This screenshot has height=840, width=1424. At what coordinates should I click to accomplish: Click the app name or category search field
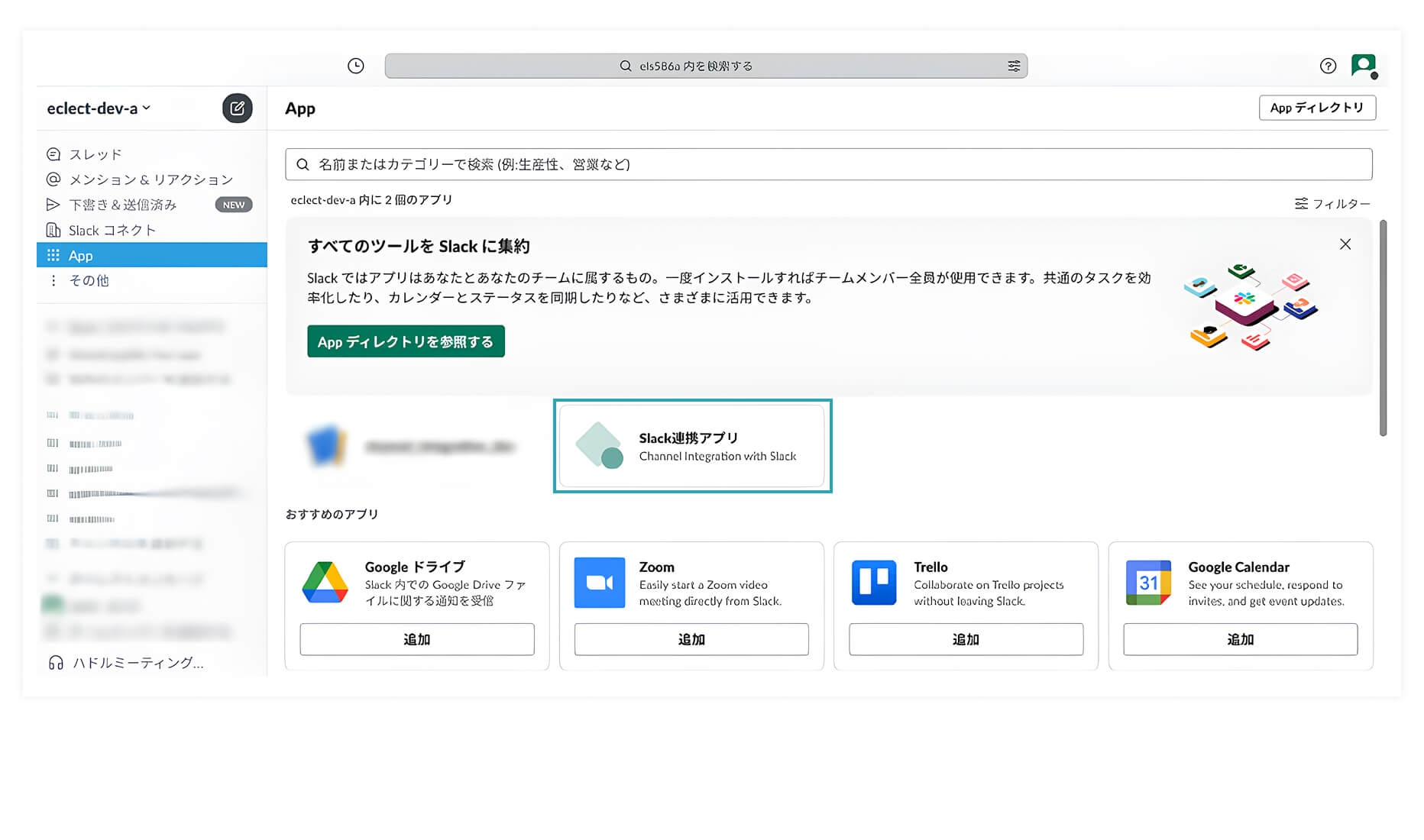(x=829, y=164)
